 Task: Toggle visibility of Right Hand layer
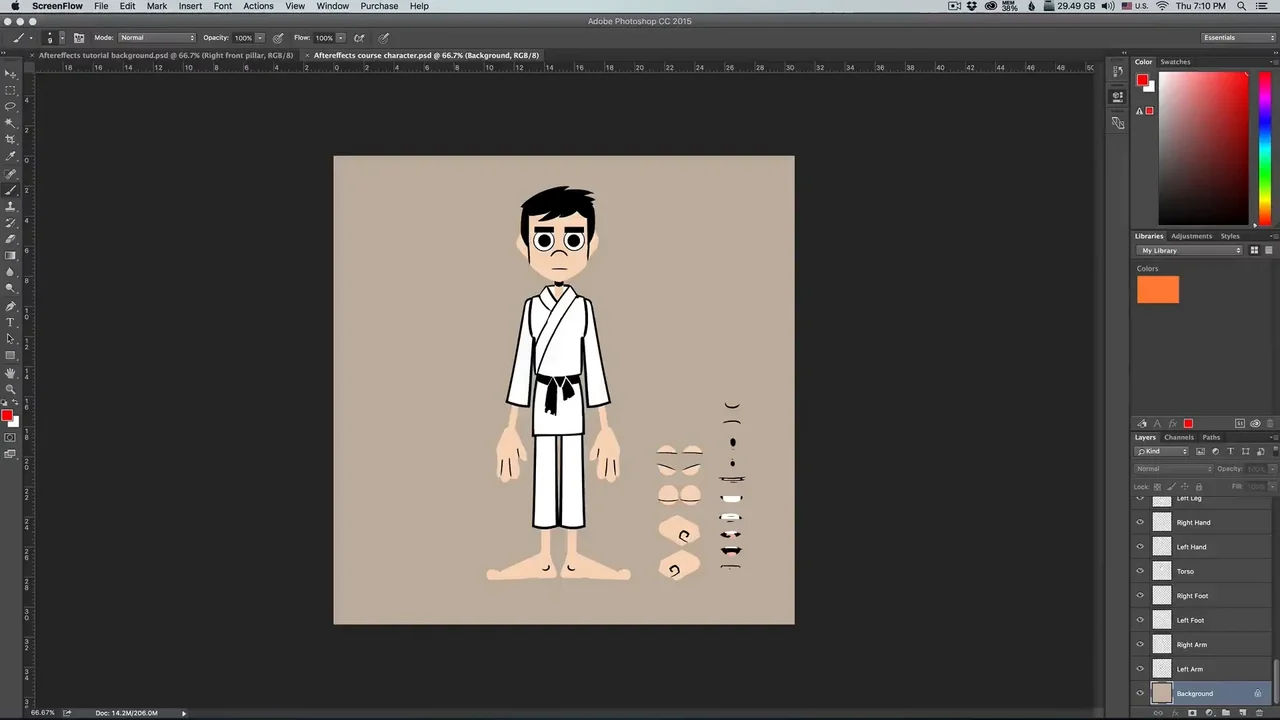(x=1140, y=522)
